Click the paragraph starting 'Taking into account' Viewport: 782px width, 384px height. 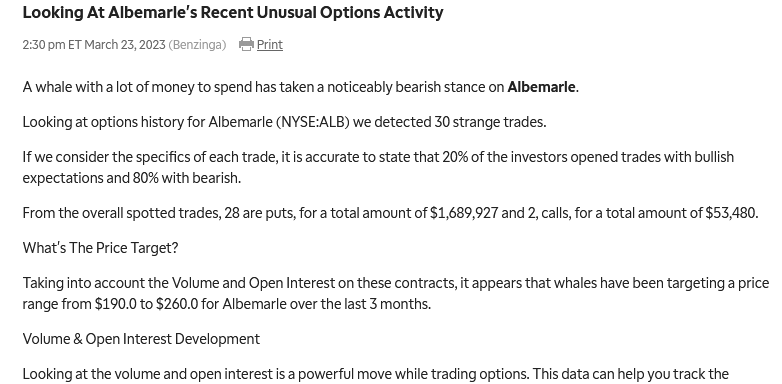(396, 293)
